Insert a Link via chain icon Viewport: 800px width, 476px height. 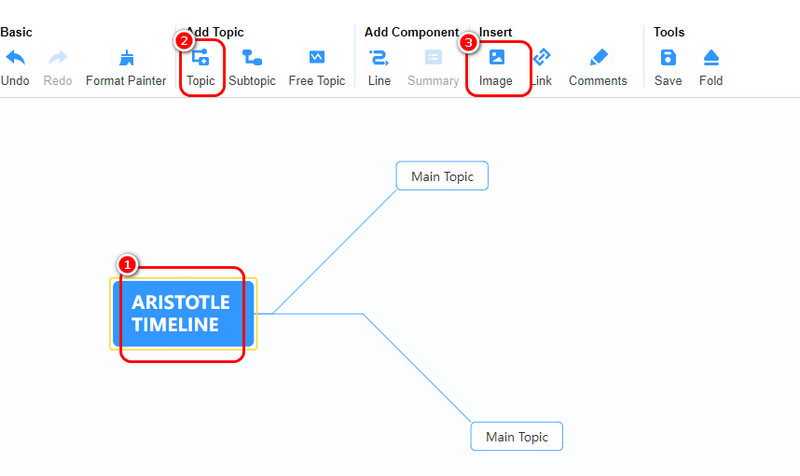coord(542,57)
